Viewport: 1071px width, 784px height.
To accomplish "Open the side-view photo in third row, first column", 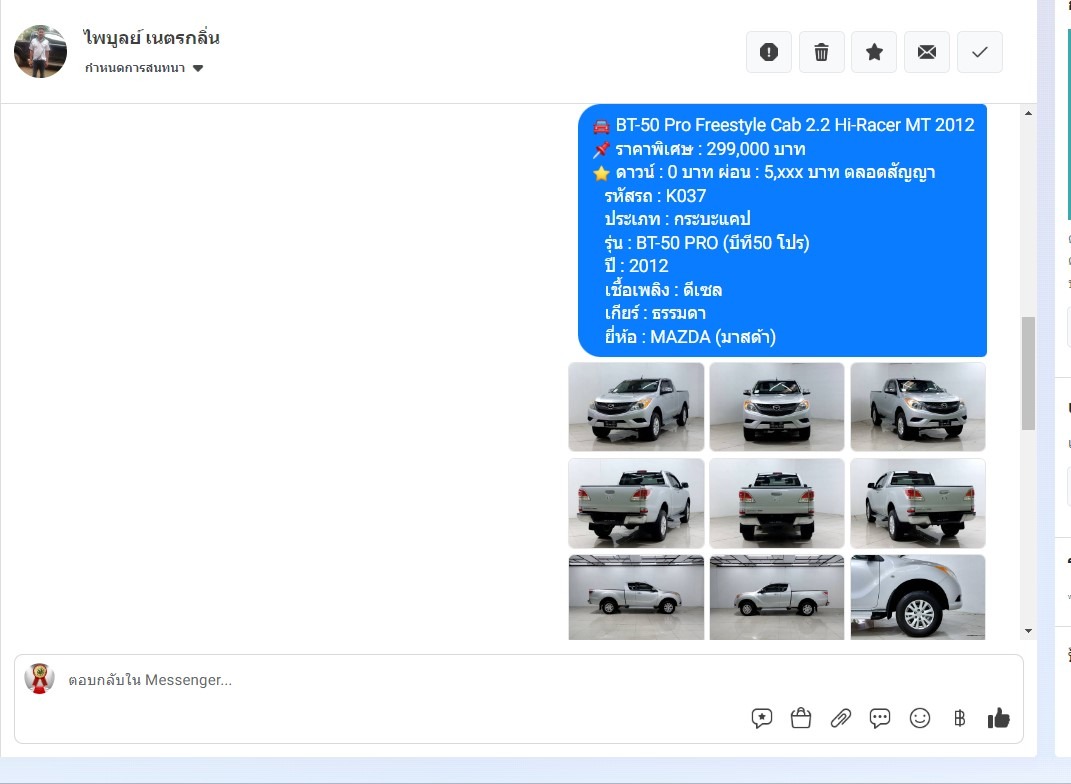I will [x=636, y=598].
